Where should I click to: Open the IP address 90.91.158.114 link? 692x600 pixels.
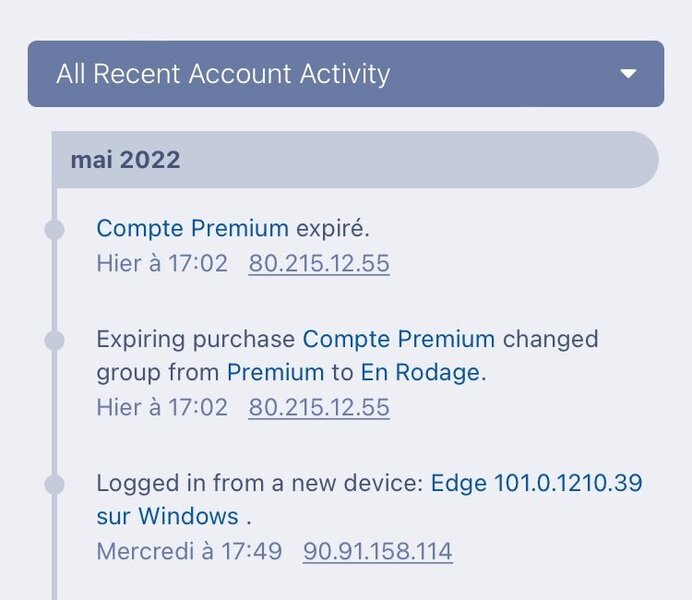tap(378, 551)
